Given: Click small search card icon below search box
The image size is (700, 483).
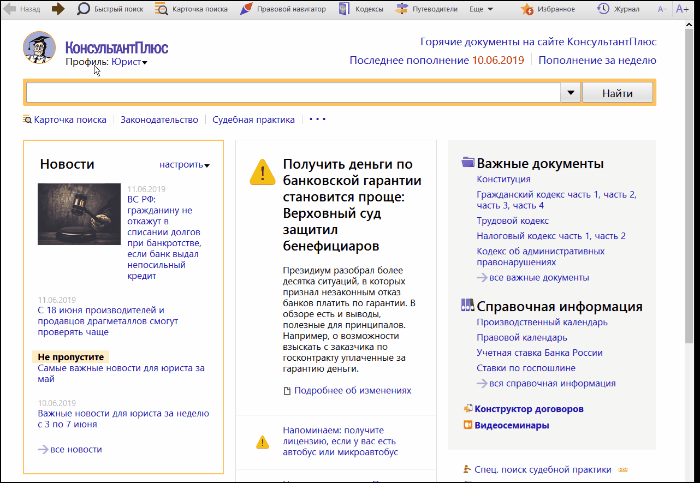Looking at the screenshot, I should (x=27, y=119).
